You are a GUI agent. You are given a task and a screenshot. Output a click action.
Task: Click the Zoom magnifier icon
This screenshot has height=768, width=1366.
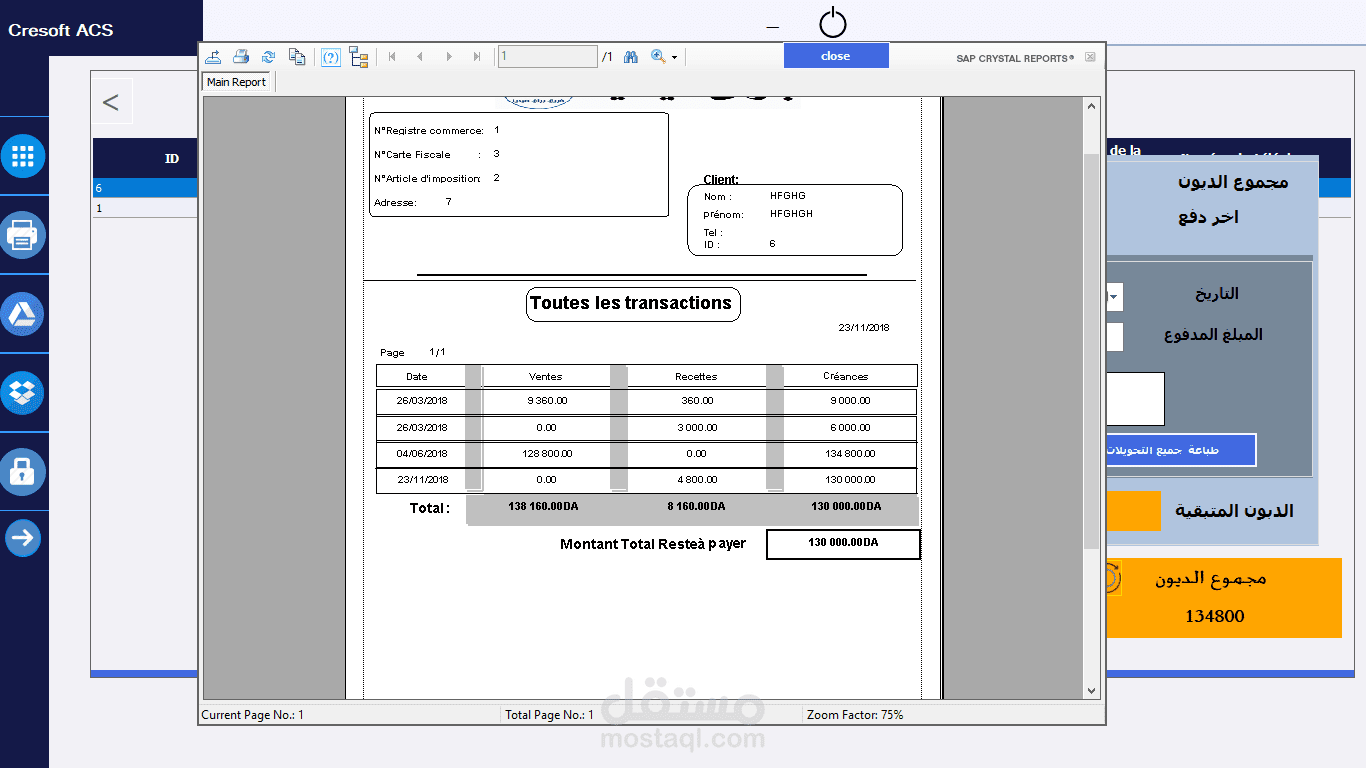(658, 57)
